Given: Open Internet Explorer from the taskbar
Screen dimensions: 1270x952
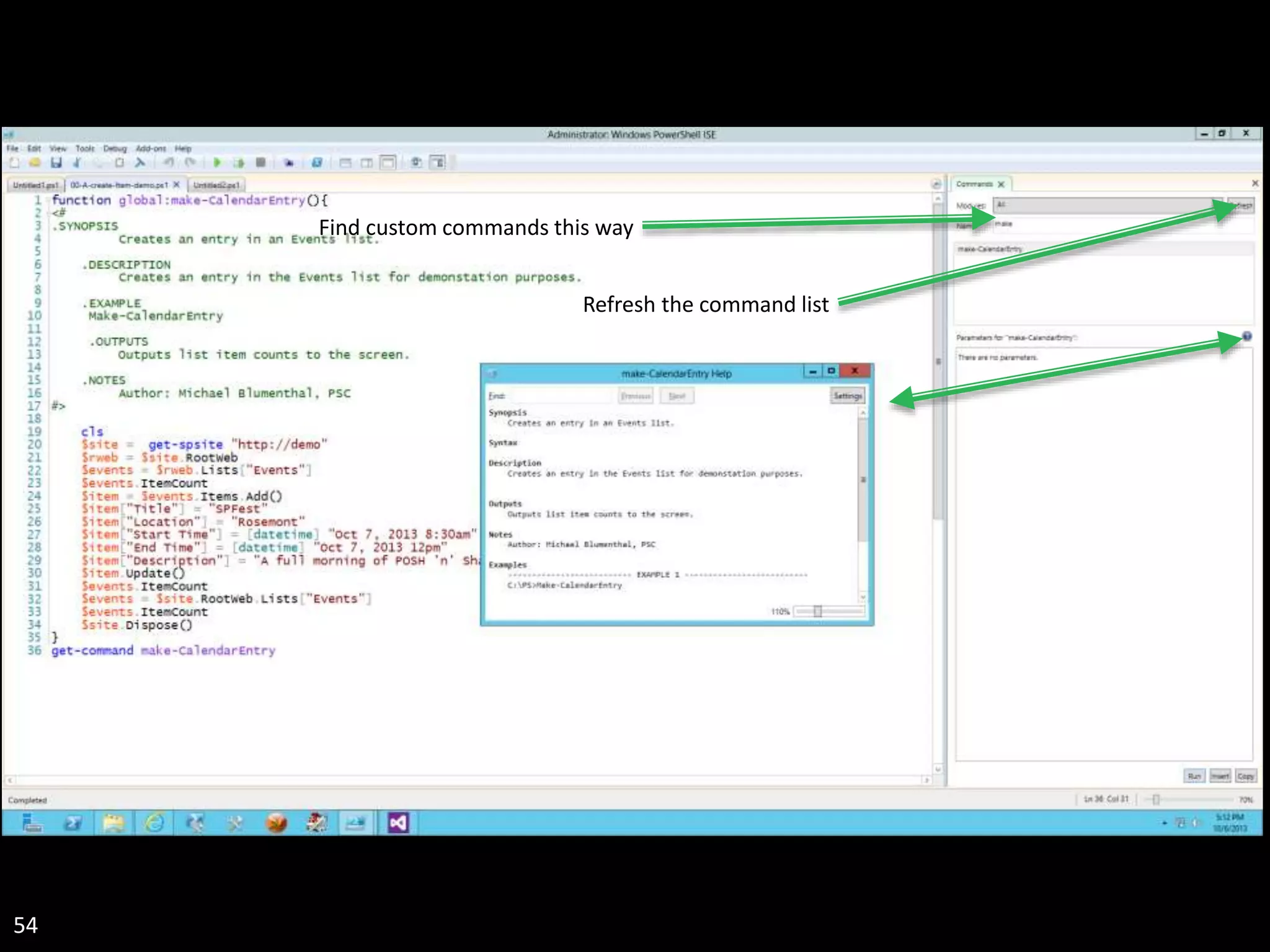Looking at the screenshot, I should pos(154,823).
